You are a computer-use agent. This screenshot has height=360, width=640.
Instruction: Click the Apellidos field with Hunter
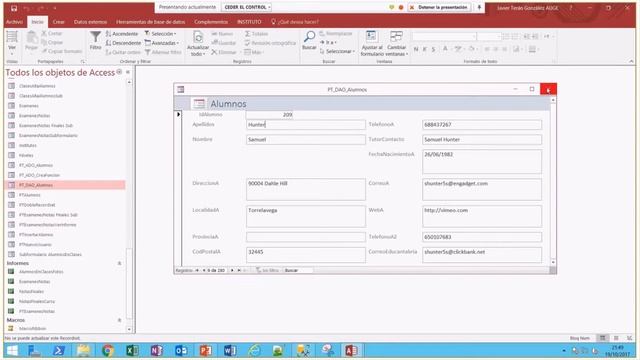(306, 125)
